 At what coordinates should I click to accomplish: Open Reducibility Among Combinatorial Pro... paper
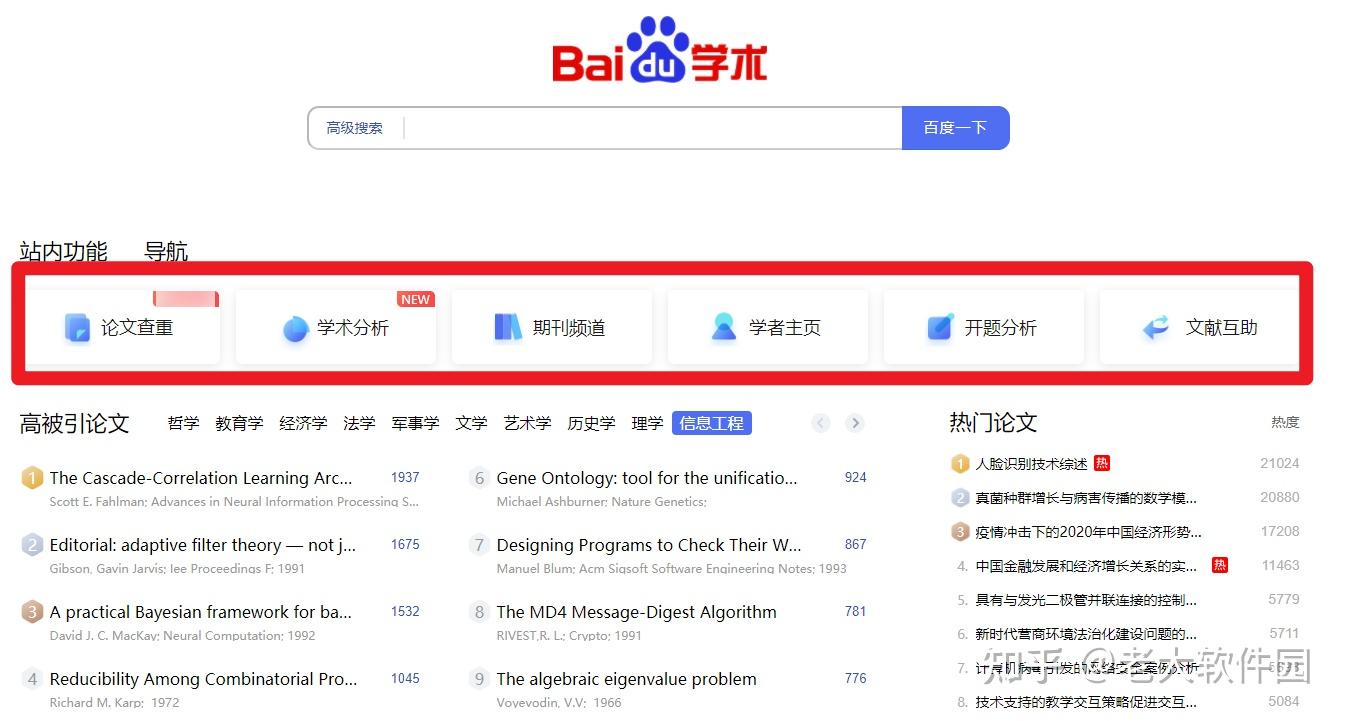(x=203, y=679)
